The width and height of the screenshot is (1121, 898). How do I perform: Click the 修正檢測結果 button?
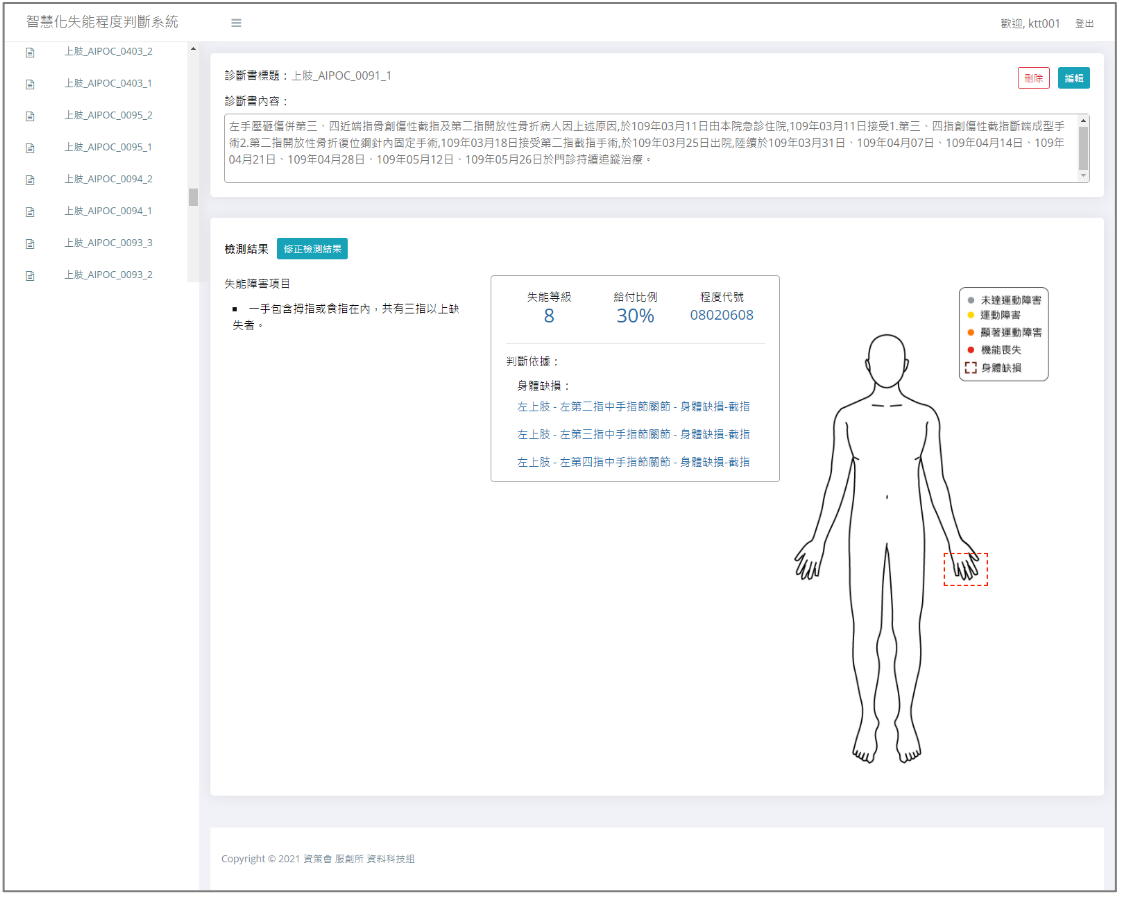click(x=312, y=249)
